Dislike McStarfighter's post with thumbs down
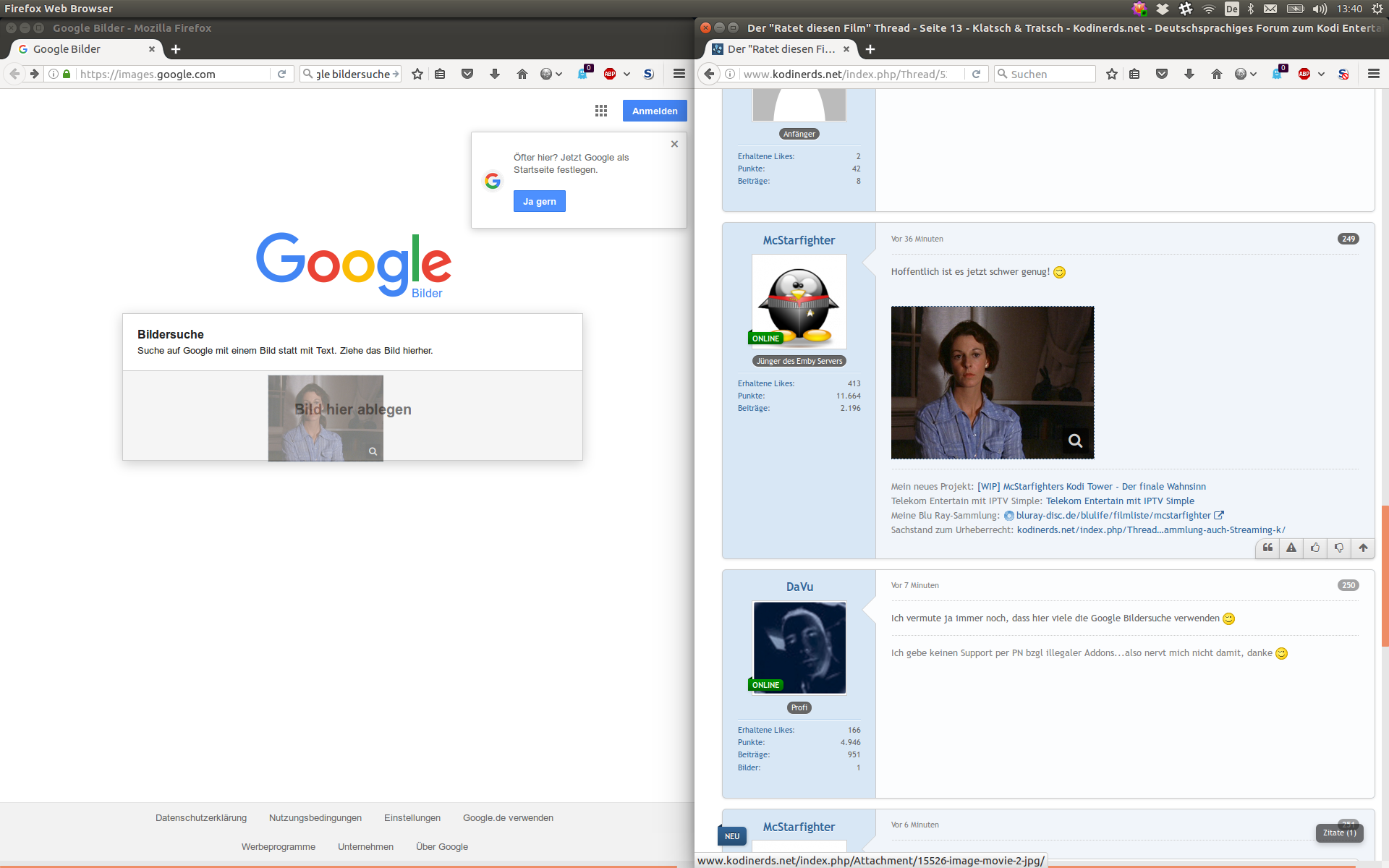 coord(1339,548)
